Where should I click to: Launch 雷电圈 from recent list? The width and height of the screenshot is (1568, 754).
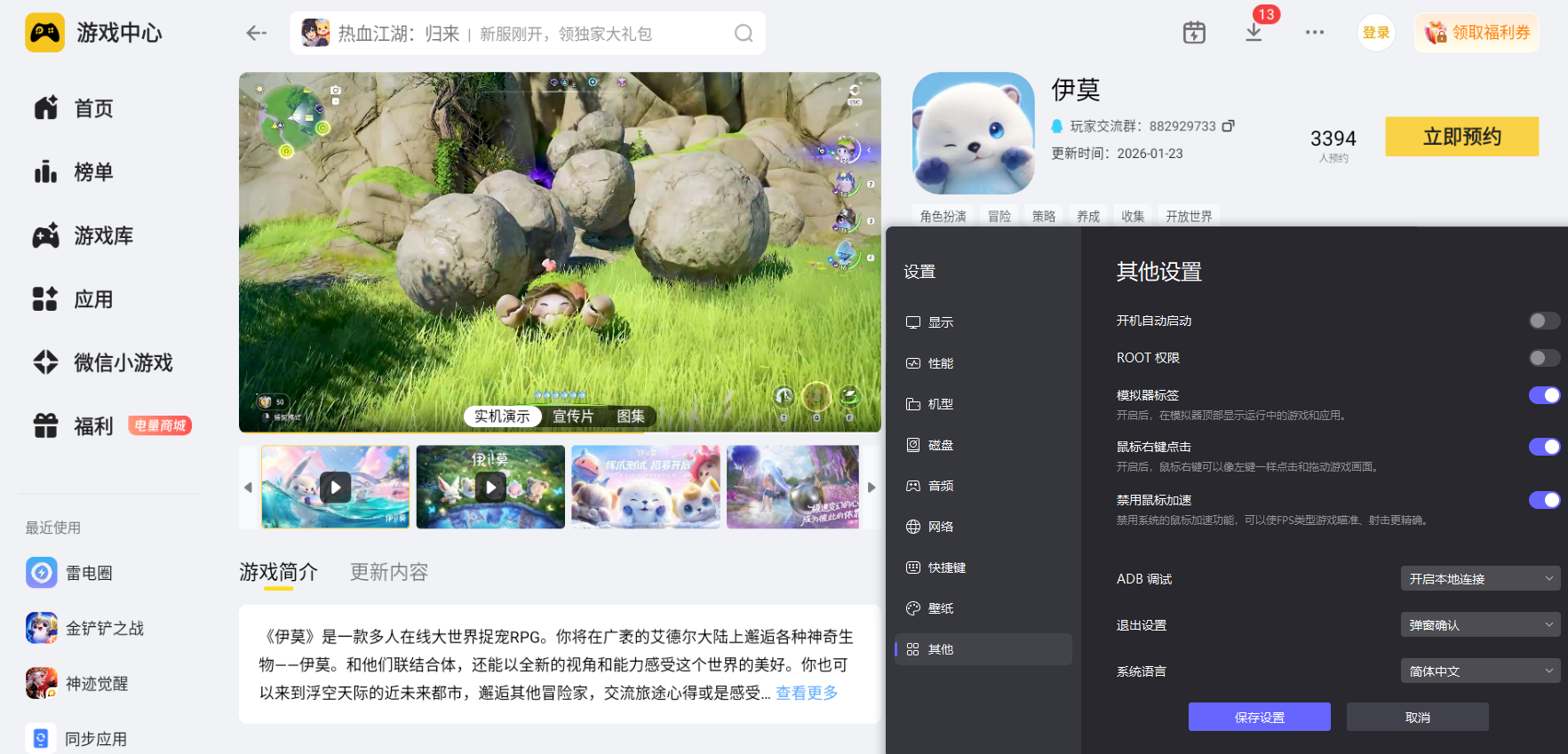coord(69,573)
